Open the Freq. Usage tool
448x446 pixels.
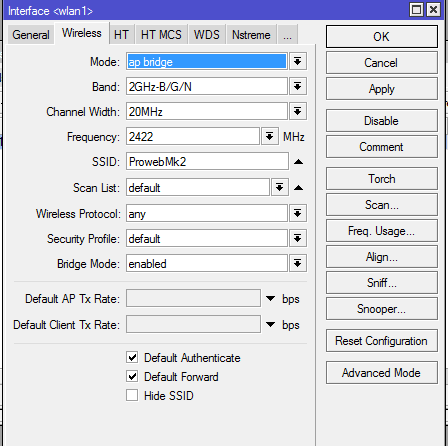point(382,231)
